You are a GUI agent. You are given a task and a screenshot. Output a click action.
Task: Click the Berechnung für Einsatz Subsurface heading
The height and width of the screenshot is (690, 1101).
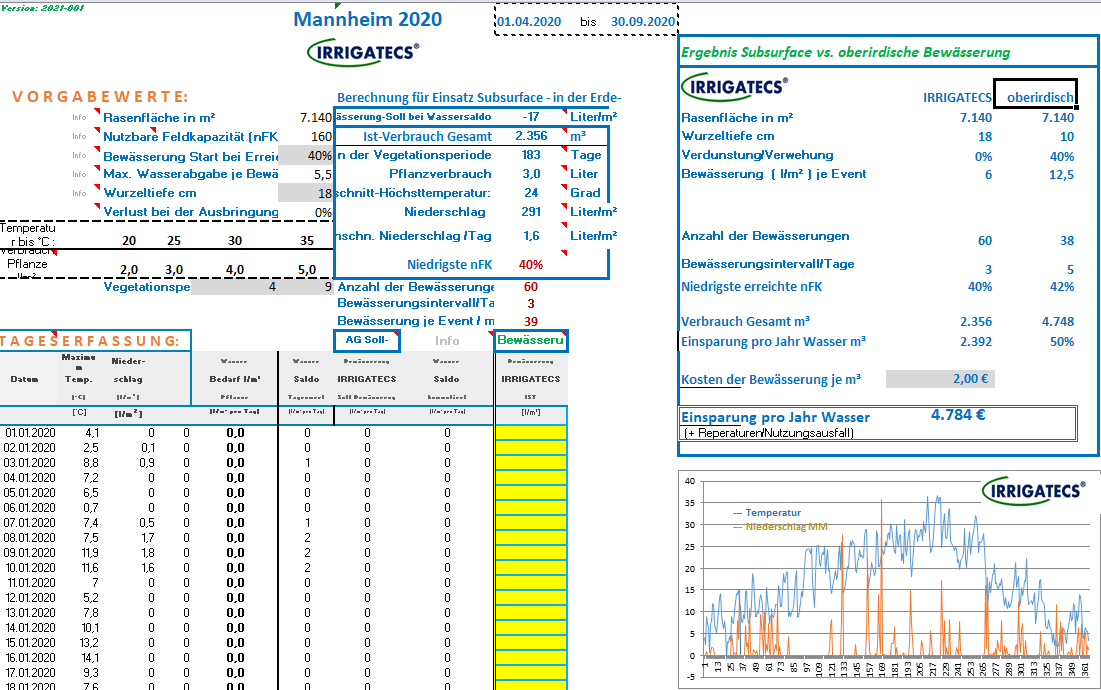479,98
